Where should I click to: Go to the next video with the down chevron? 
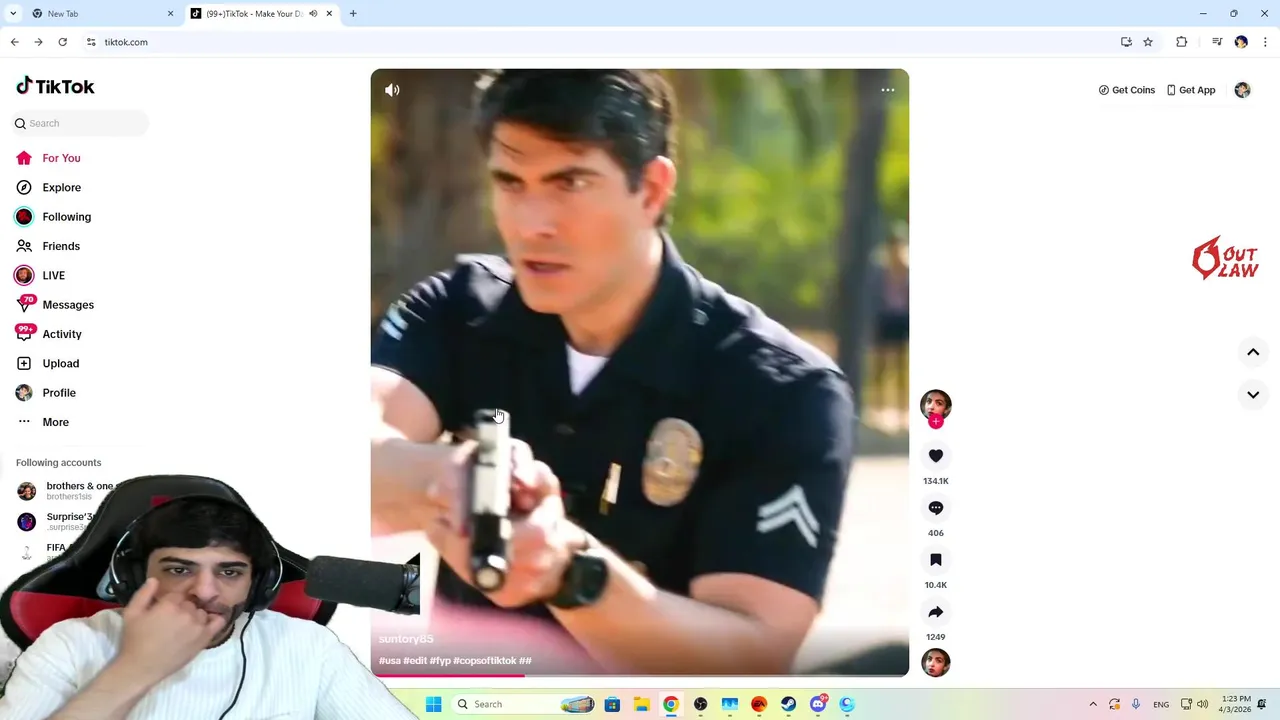click(1253, 395)
